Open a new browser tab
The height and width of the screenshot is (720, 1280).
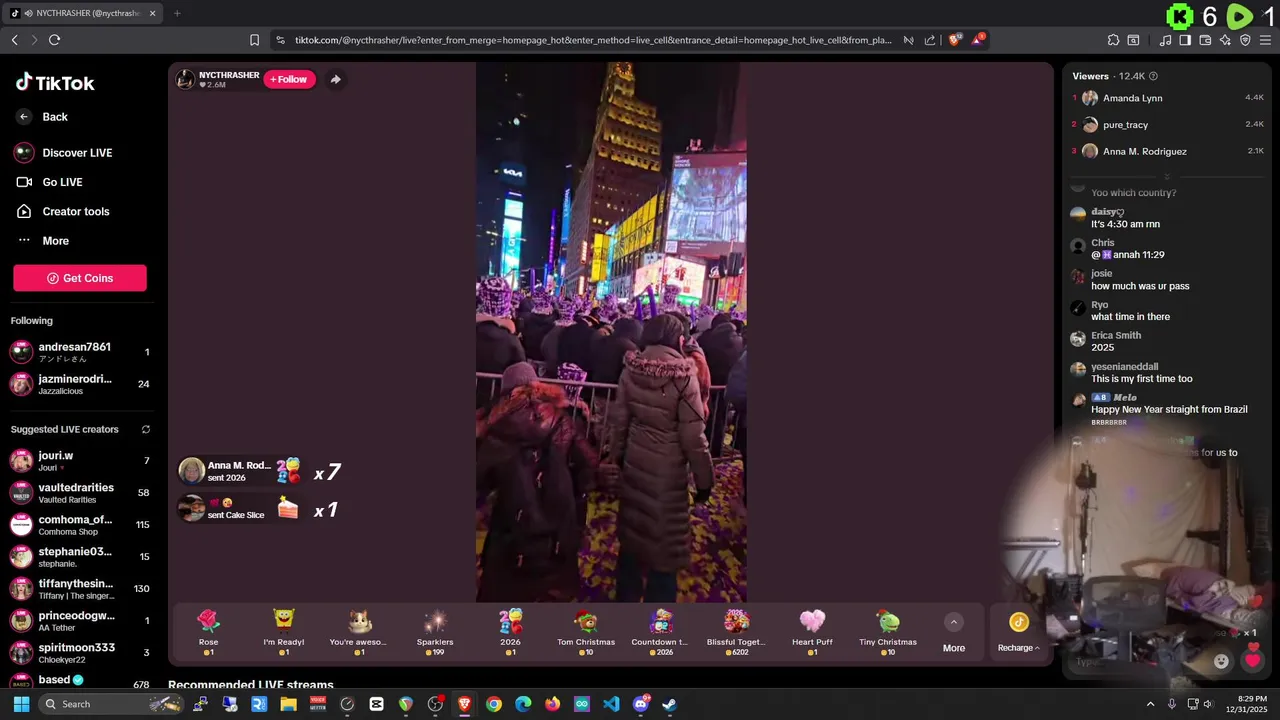click(x=177, y=13)
